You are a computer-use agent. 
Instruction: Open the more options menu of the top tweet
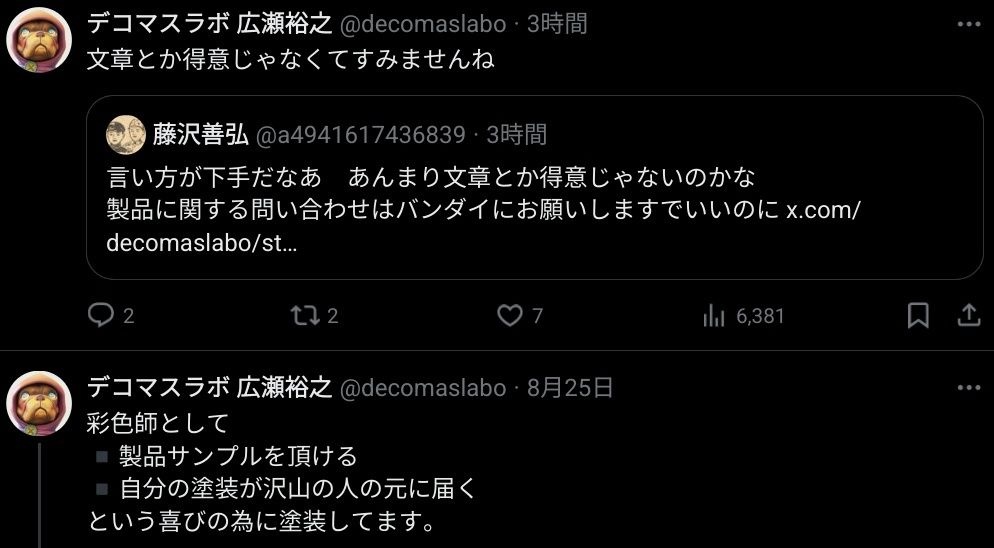969,25
